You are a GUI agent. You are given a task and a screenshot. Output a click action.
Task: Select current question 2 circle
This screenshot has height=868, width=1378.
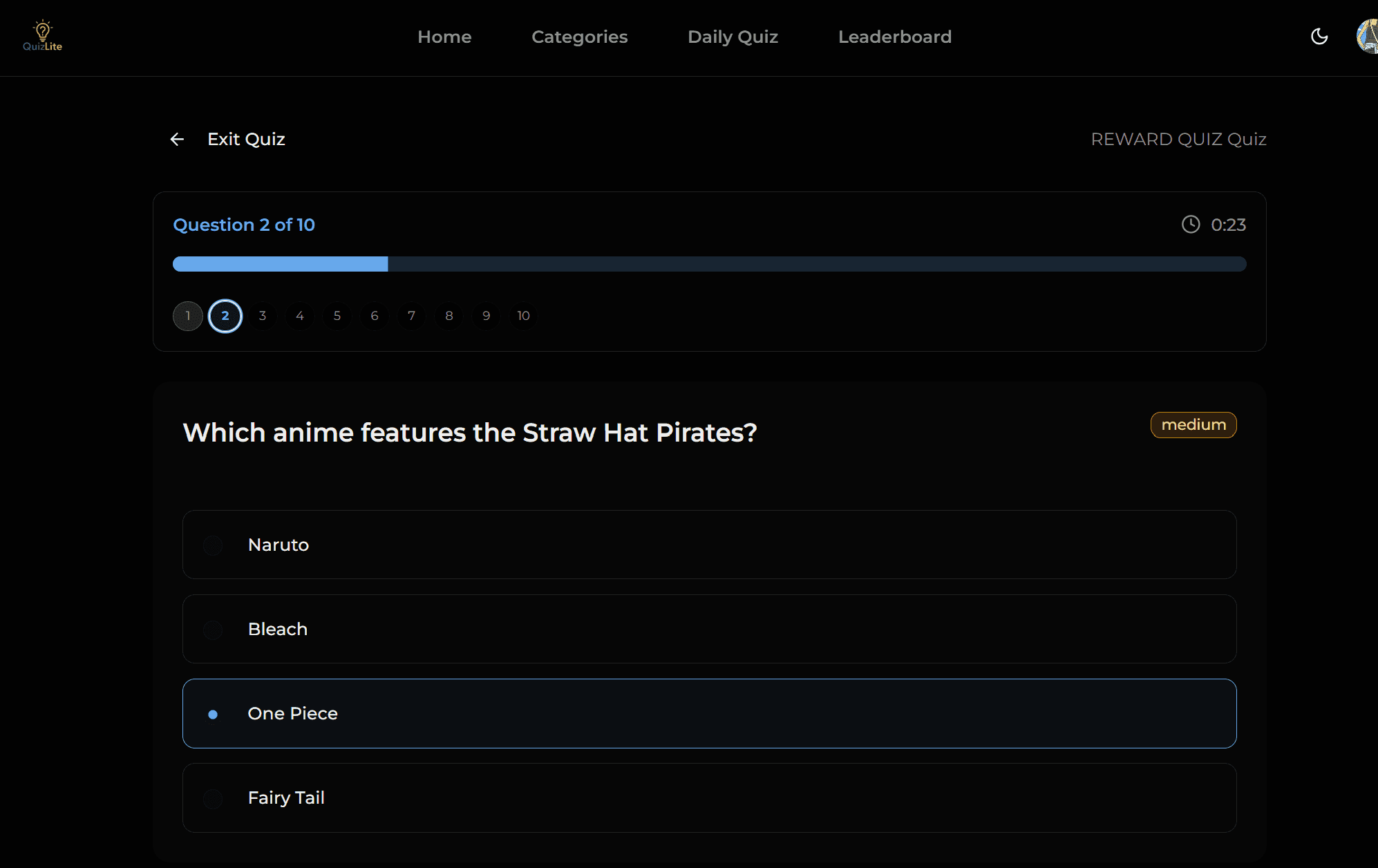pos(225,316)
